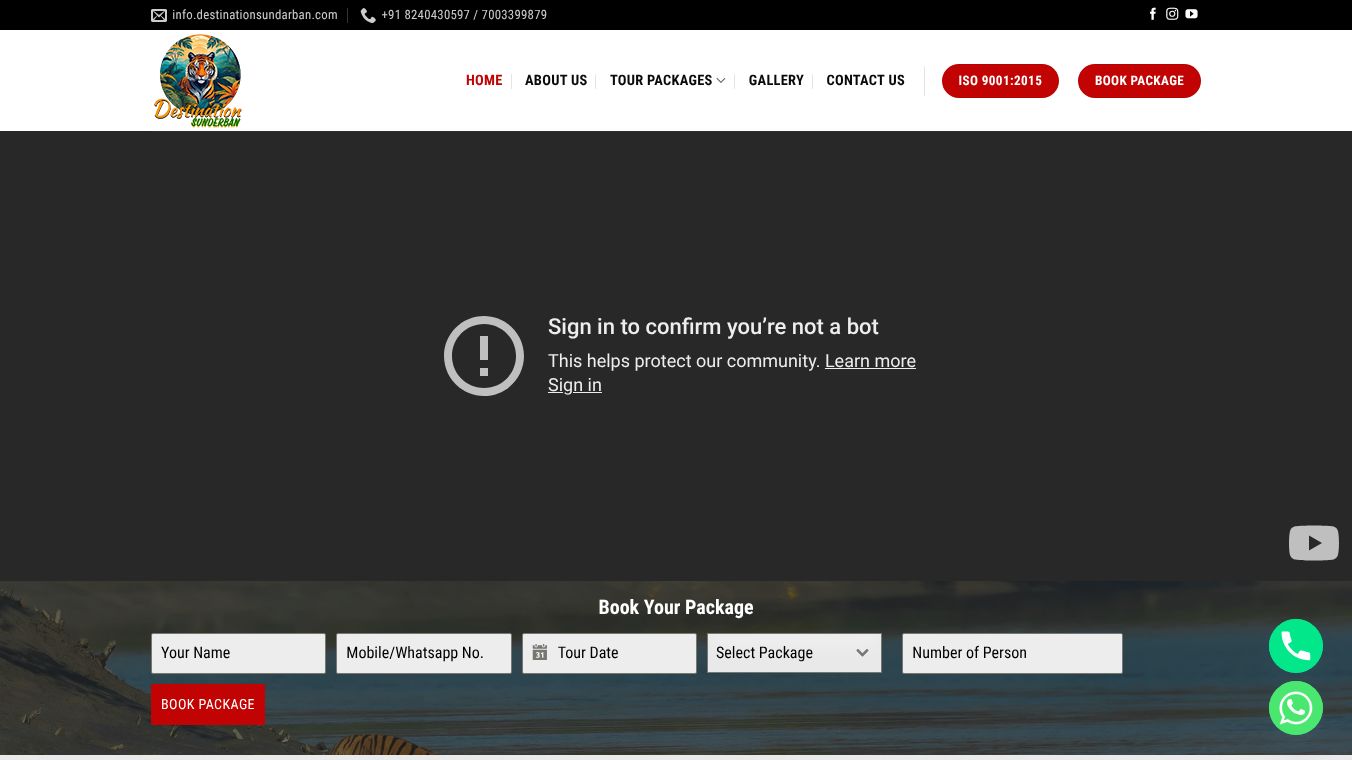Screen dimensions: 1352x760
Task: Click the Sign in link in video
Action: click(x=575, y=385)
